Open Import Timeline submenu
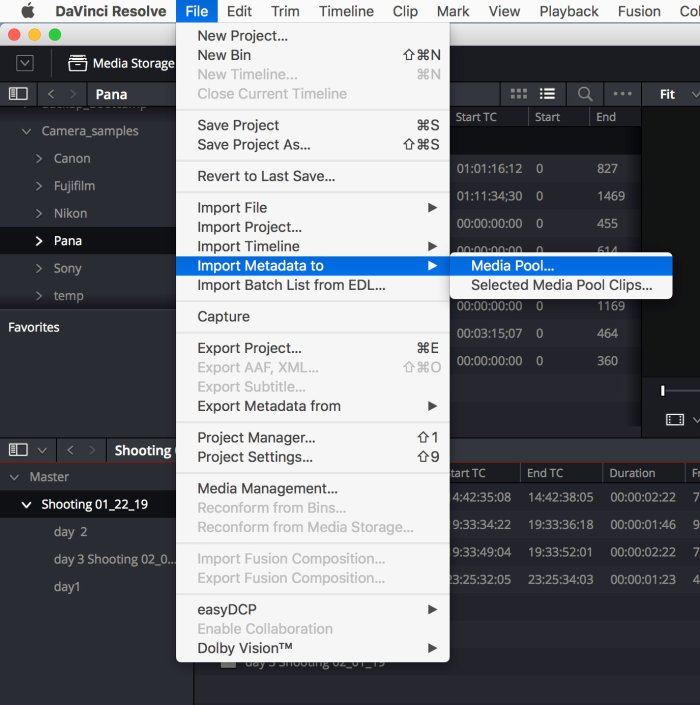 [x=313, y=246]
